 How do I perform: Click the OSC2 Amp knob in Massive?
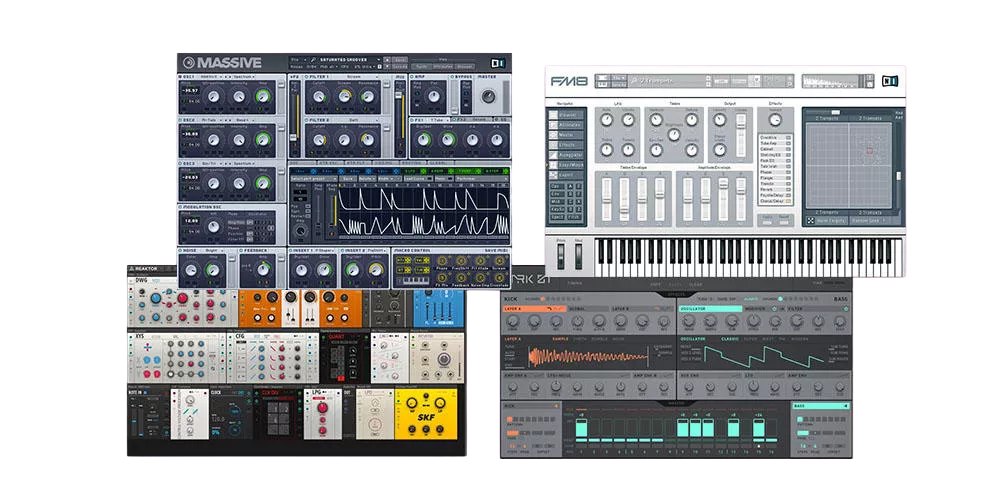262,140
